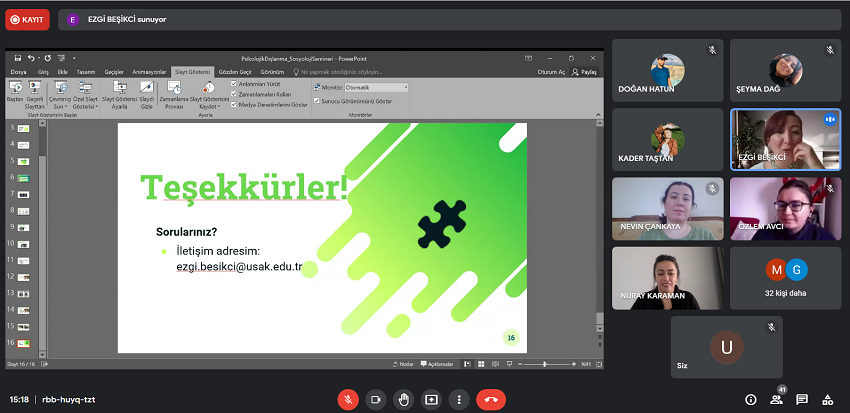This screenshot has width=850, height=413.
Task: Click the KAYIT recording button
Action: [x=27, y=19]
